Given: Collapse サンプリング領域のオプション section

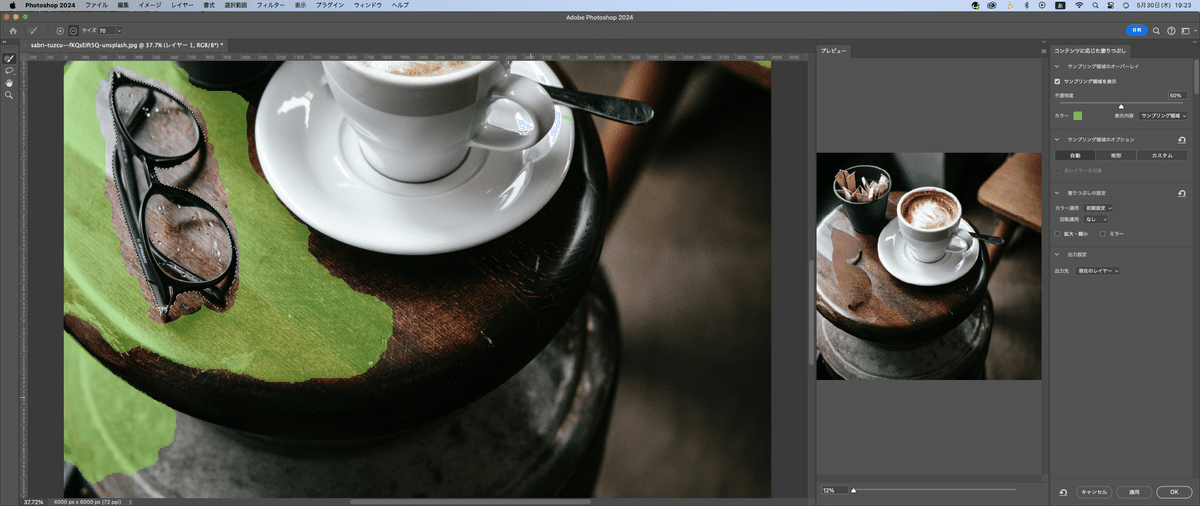Looking at the screenshot, I should click(x=1057, y=140).
